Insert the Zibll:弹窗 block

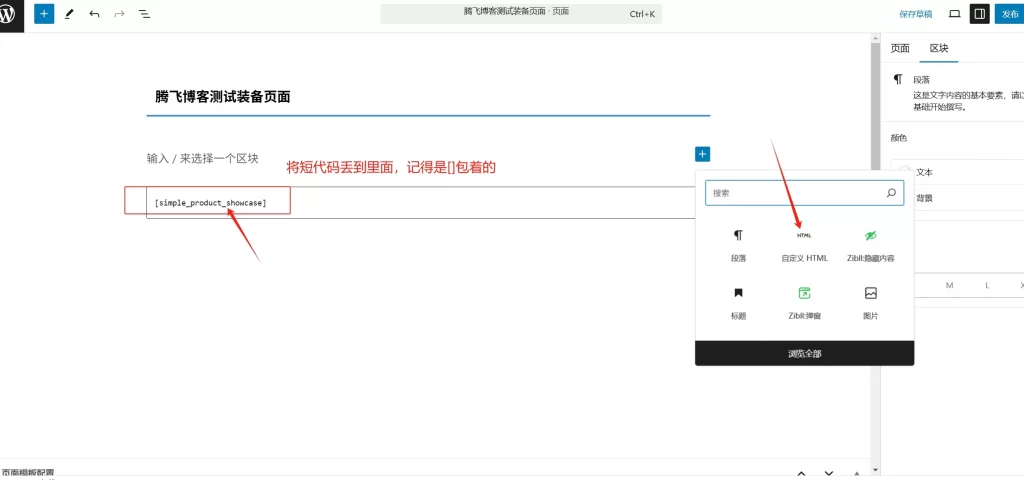click(805, 302)
